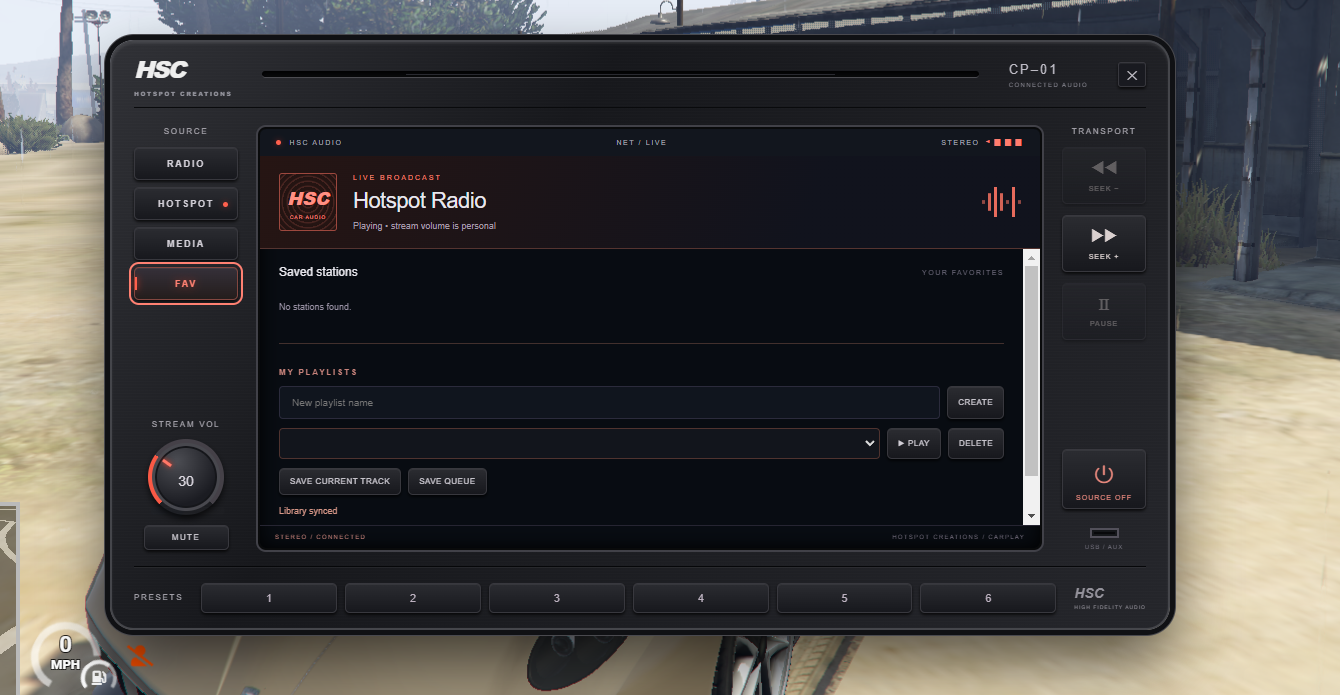Play the selected playlist
Screen dimensions: 1340x695
(914, 443)
